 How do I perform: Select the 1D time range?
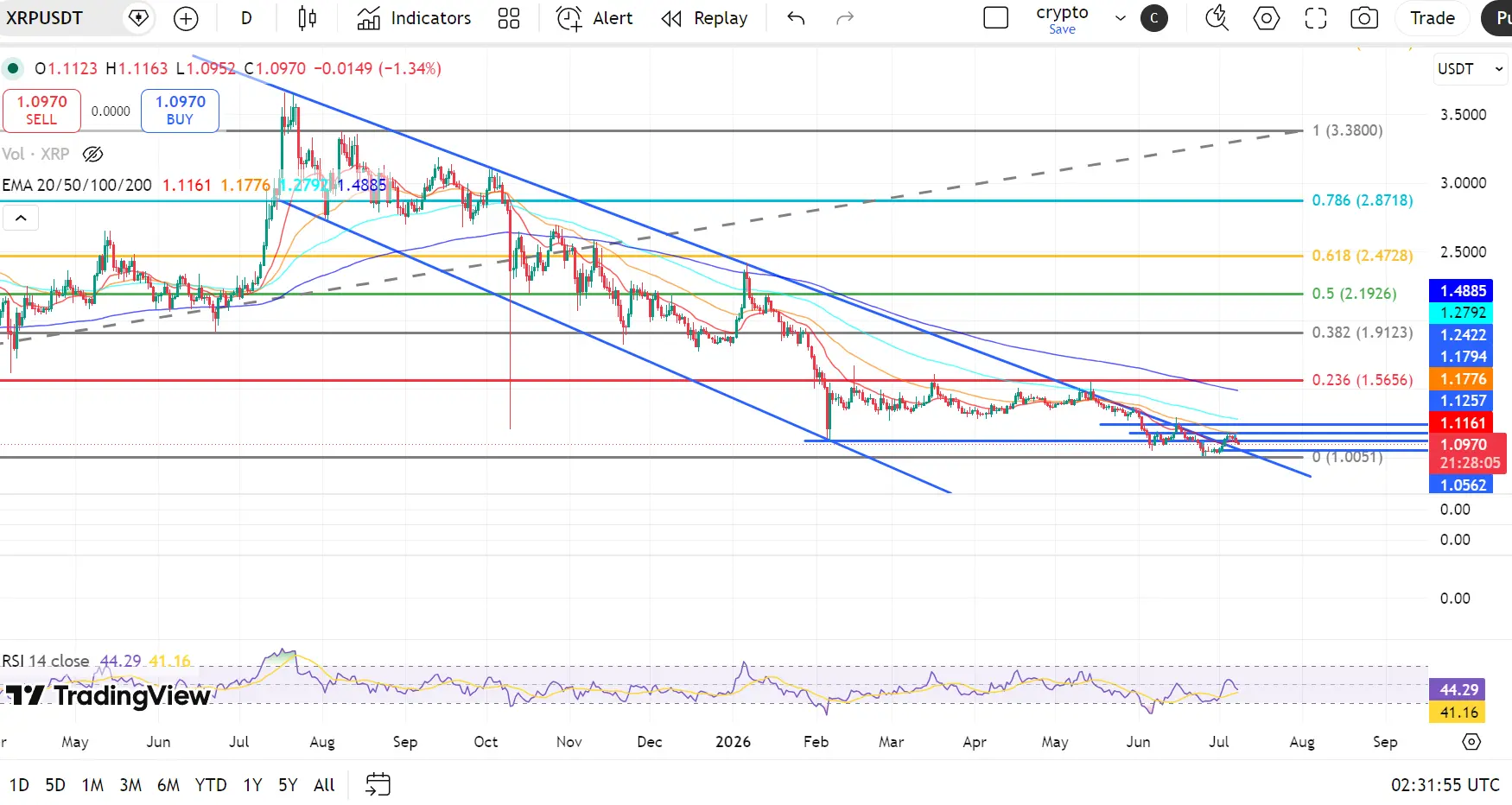pos(19,785)
